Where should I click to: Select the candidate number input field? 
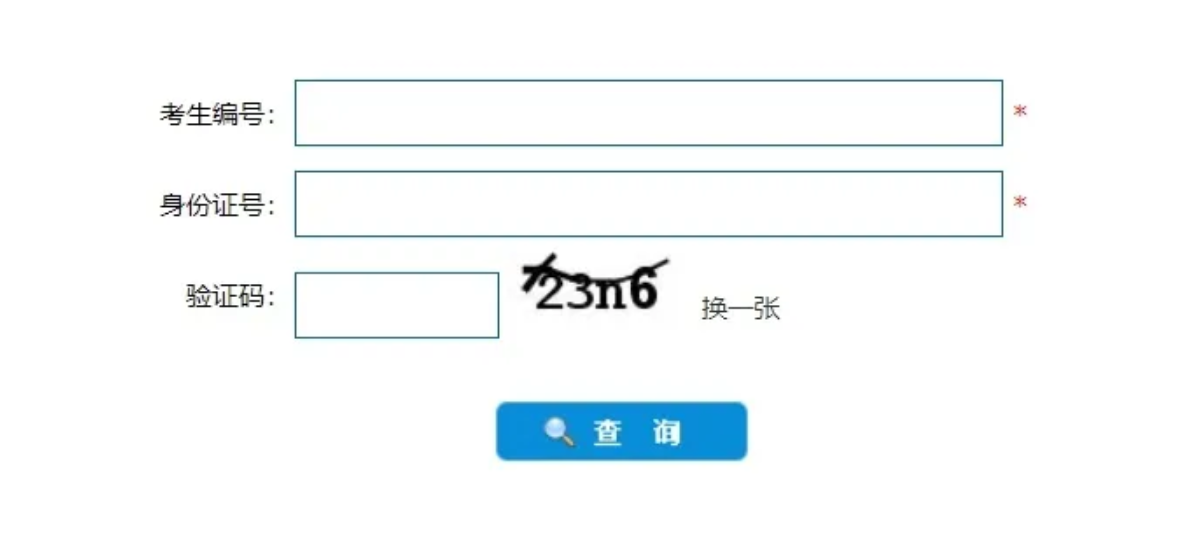point(649,113)
